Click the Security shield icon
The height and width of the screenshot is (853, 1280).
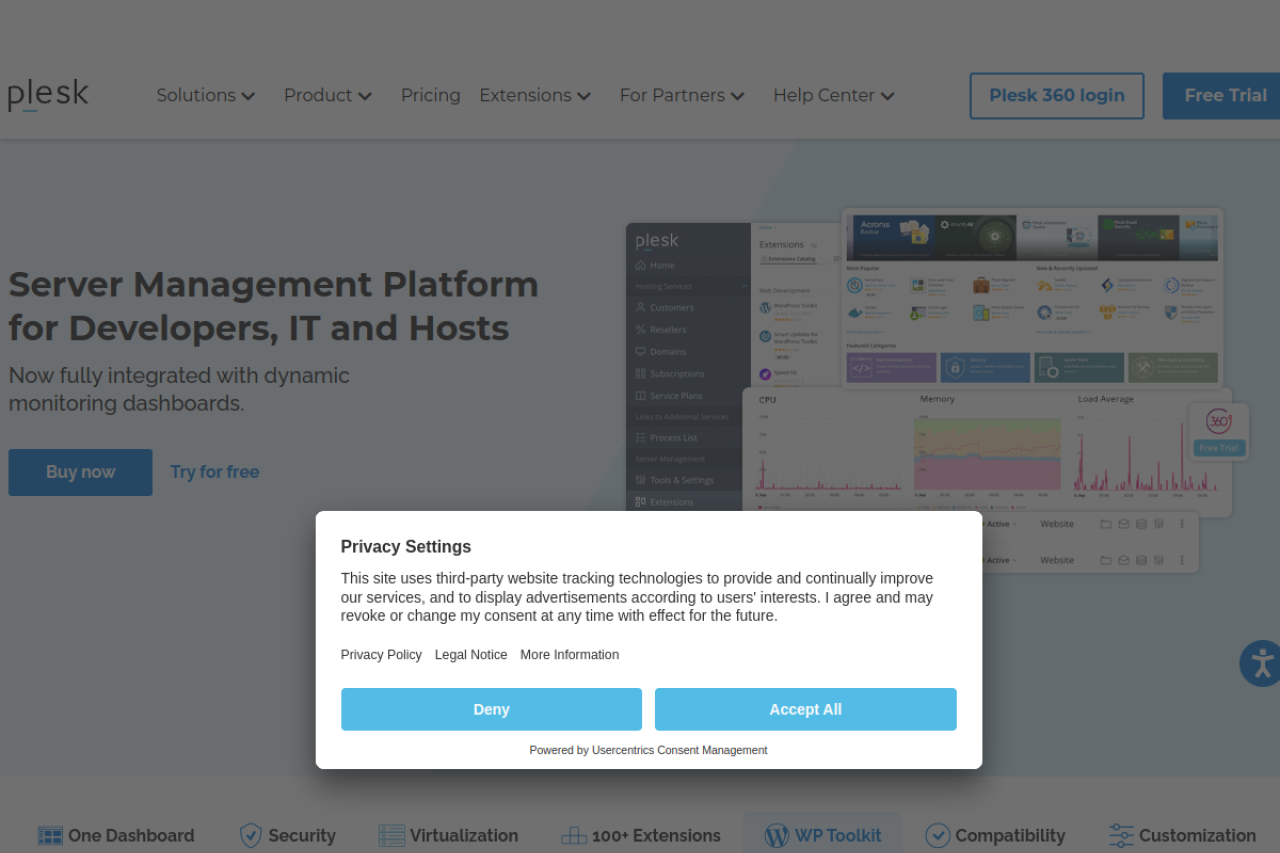click(x=251, y=835)
